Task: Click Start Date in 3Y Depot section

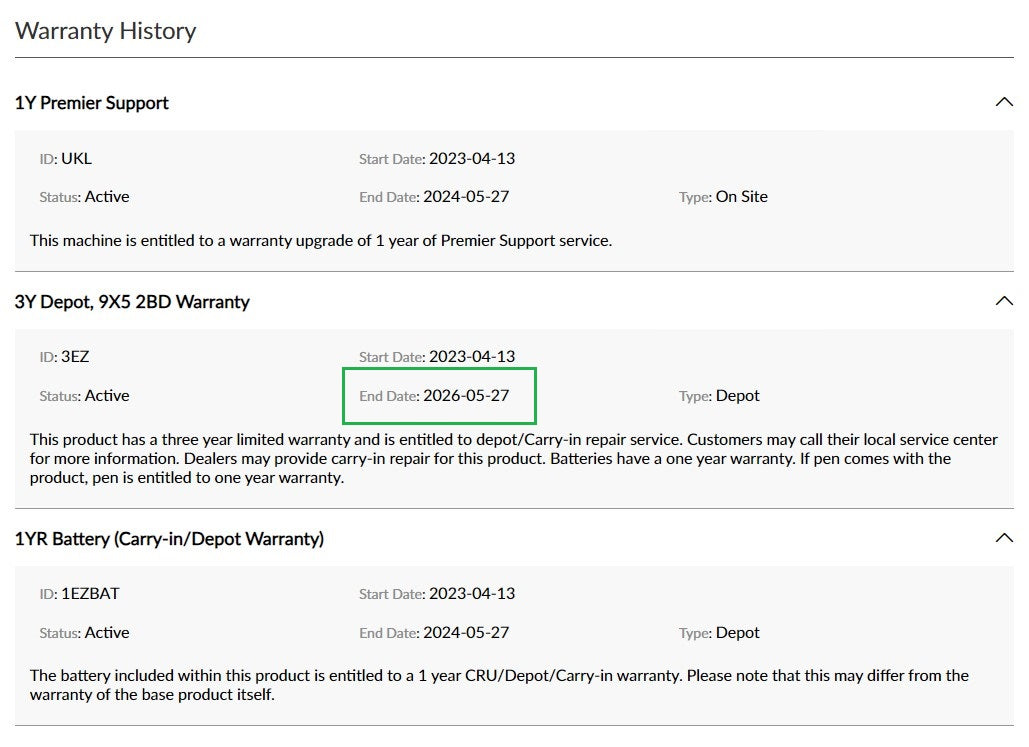Action: pyautogui.click(x=471, y=357)
